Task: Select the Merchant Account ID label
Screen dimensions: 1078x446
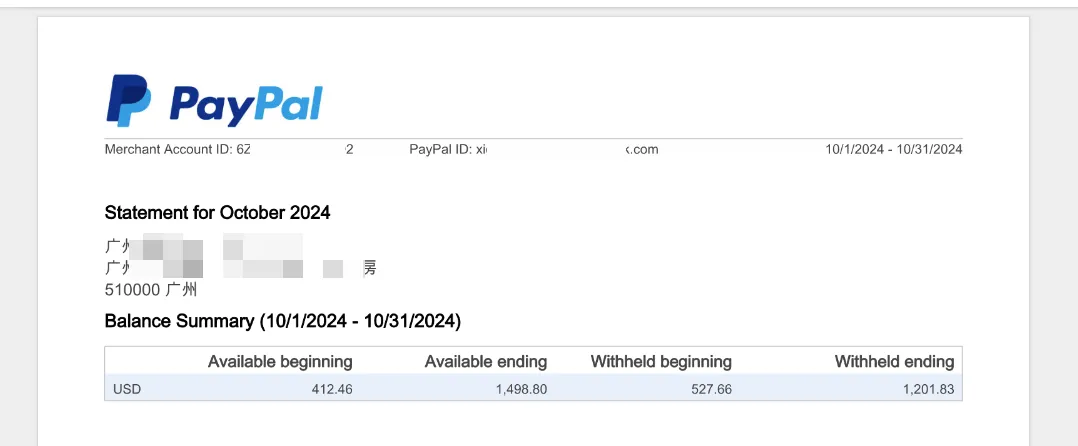Action: [168, 149]
